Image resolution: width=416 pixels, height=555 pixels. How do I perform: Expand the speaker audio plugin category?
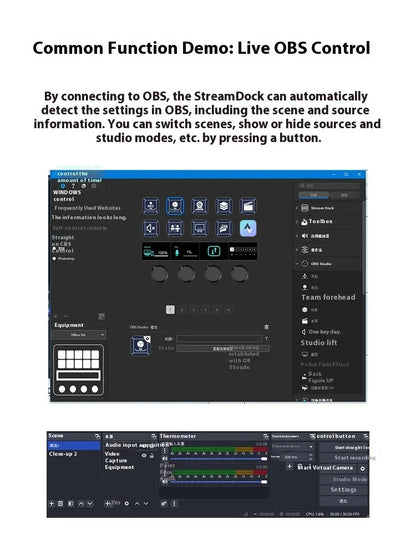pyautogui.click(x=297, y=236)
